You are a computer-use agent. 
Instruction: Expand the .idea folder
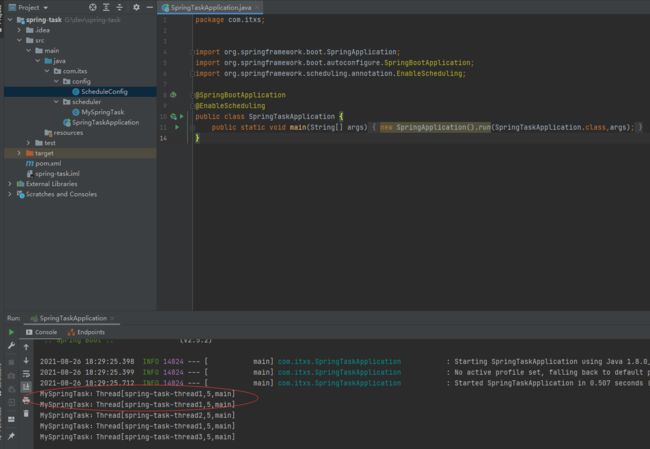pyautogui.click(x=19, y=30)
